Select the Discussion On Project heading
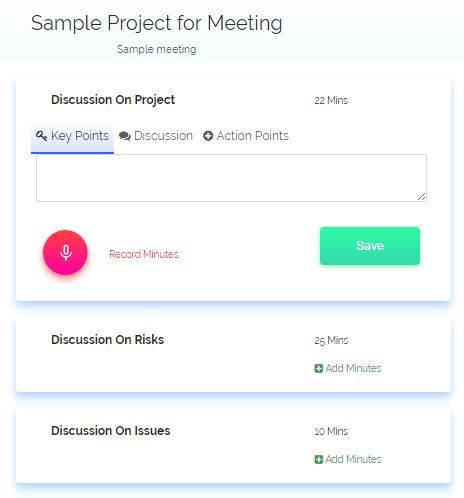464x498 pixels. (x=113, y=100)
